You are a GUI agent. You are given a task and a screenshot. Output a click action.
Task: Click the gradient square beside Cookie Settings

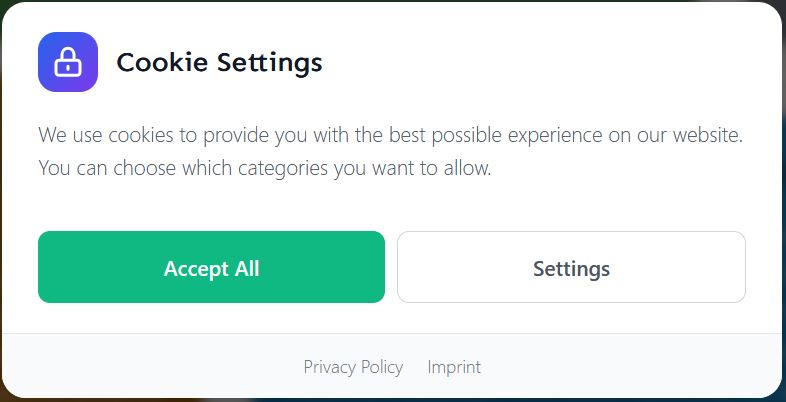[68, 62]
